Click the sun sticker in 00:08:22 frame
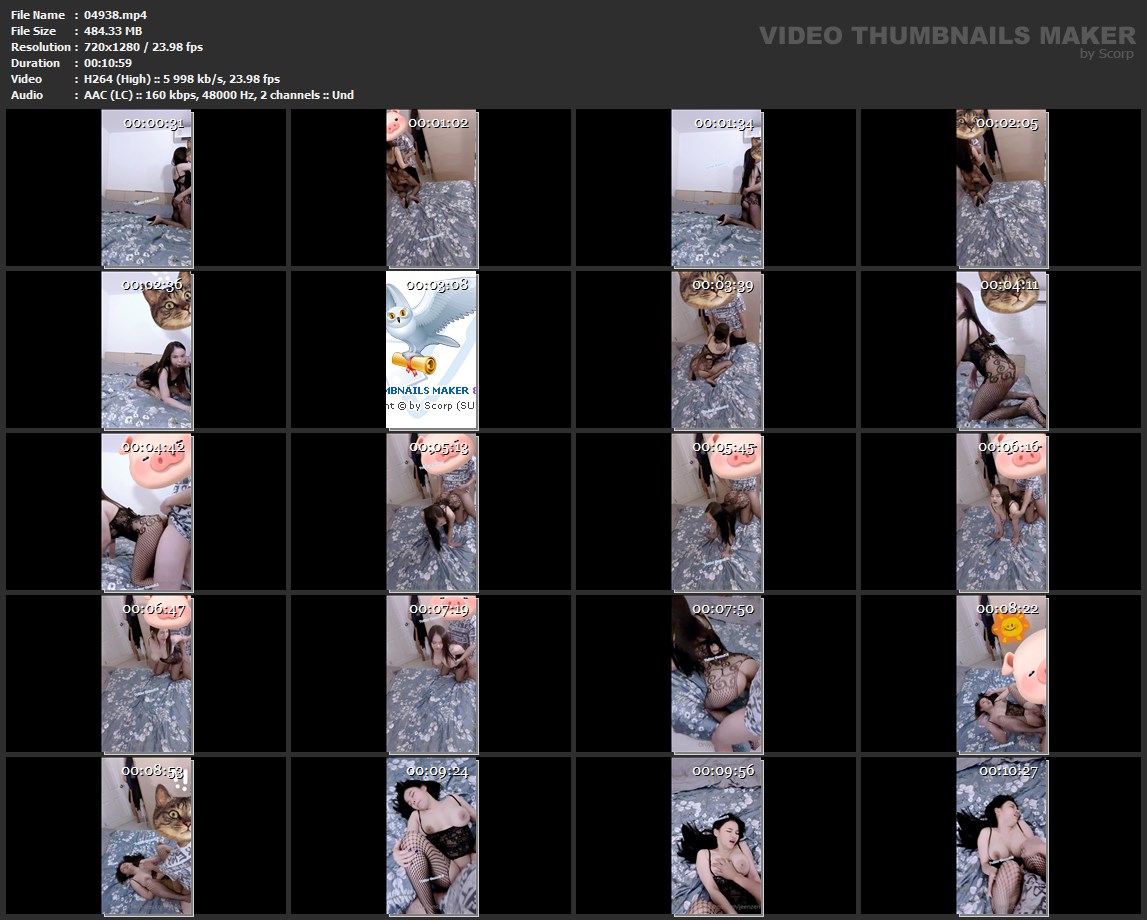 1010,628
